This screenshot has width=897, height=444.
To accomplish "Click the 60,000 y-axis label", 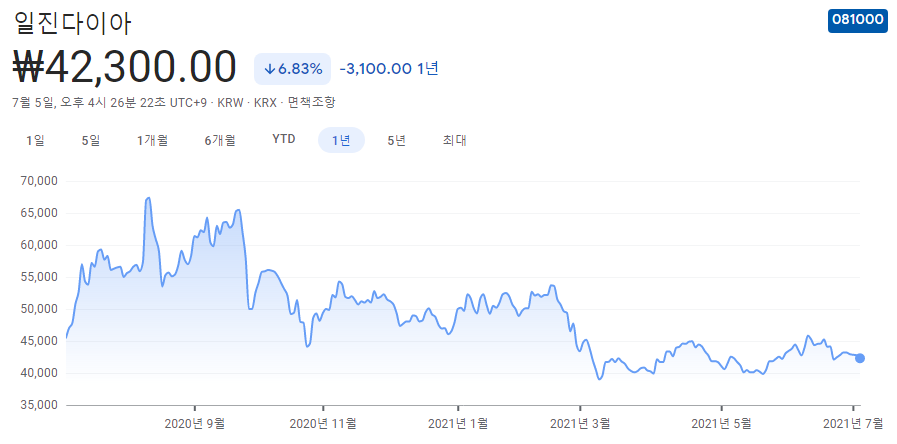I will click(39, 245).
